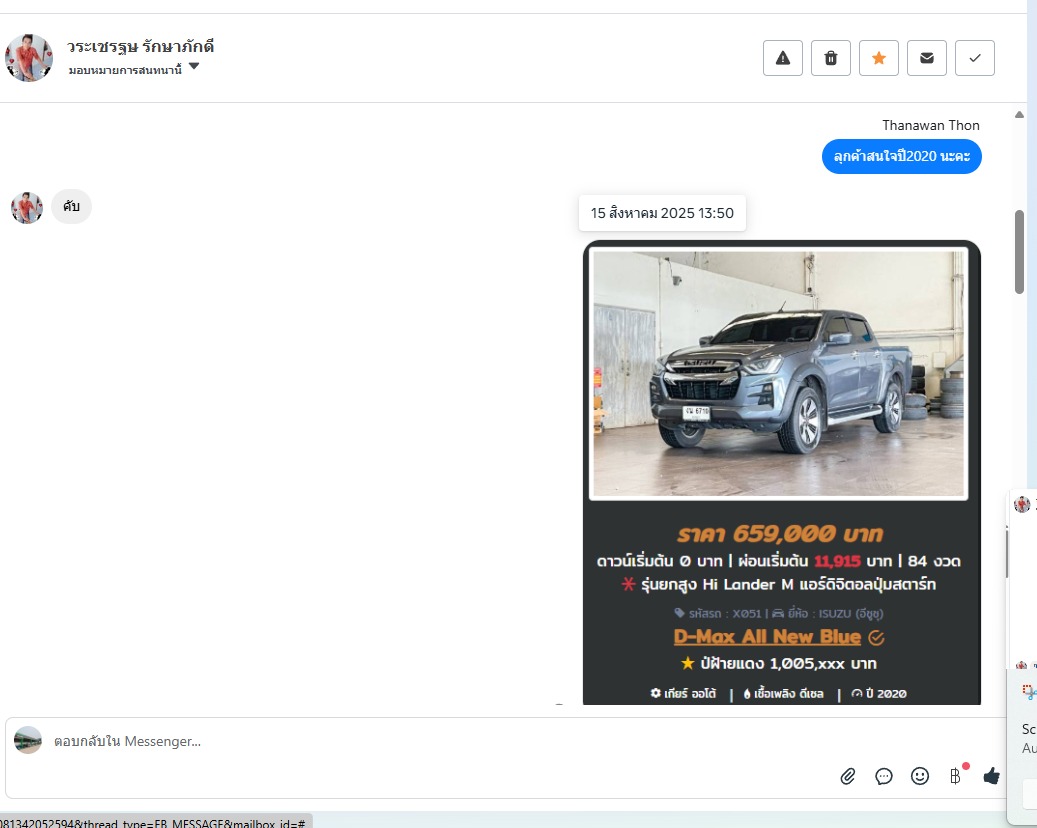Click the year 2020 spec label

coord(879,693)
